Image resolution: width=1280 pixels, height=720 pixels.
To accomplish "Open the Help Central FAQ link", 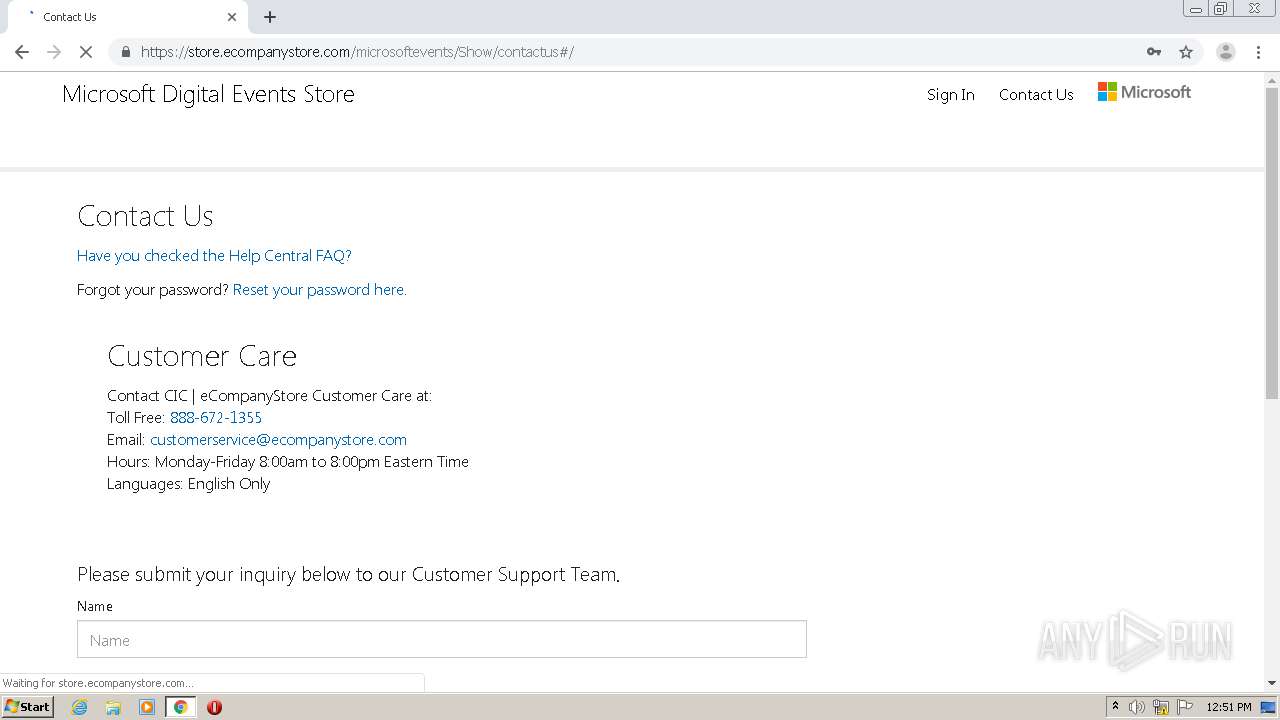I will 214,256.
